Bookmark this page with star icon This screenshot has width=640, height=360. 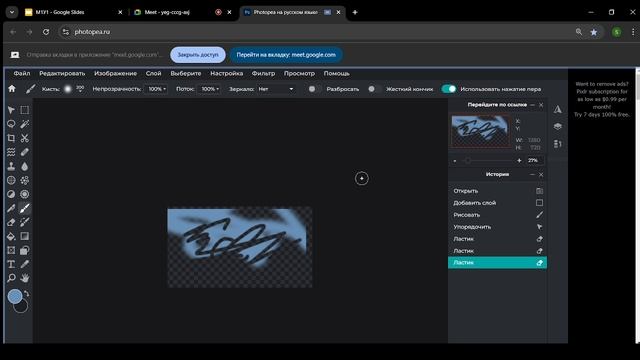[x=593, y=32]
